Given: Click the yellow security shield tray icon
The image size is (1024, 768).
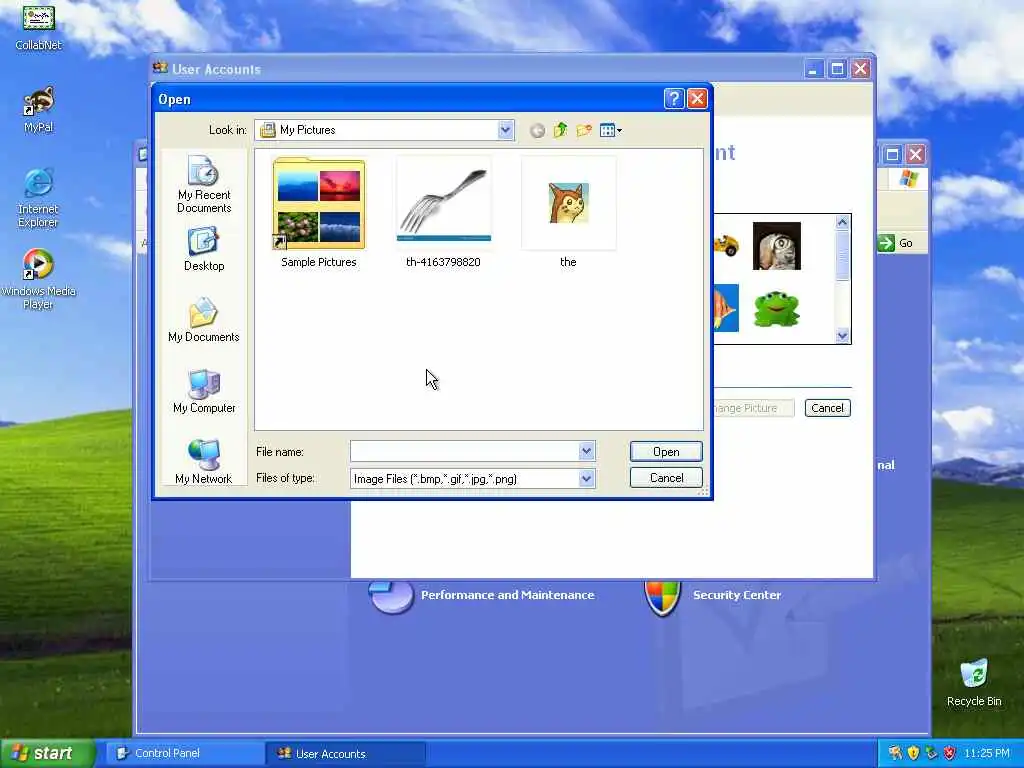Looking at the screenshot, I should [913, 753].
